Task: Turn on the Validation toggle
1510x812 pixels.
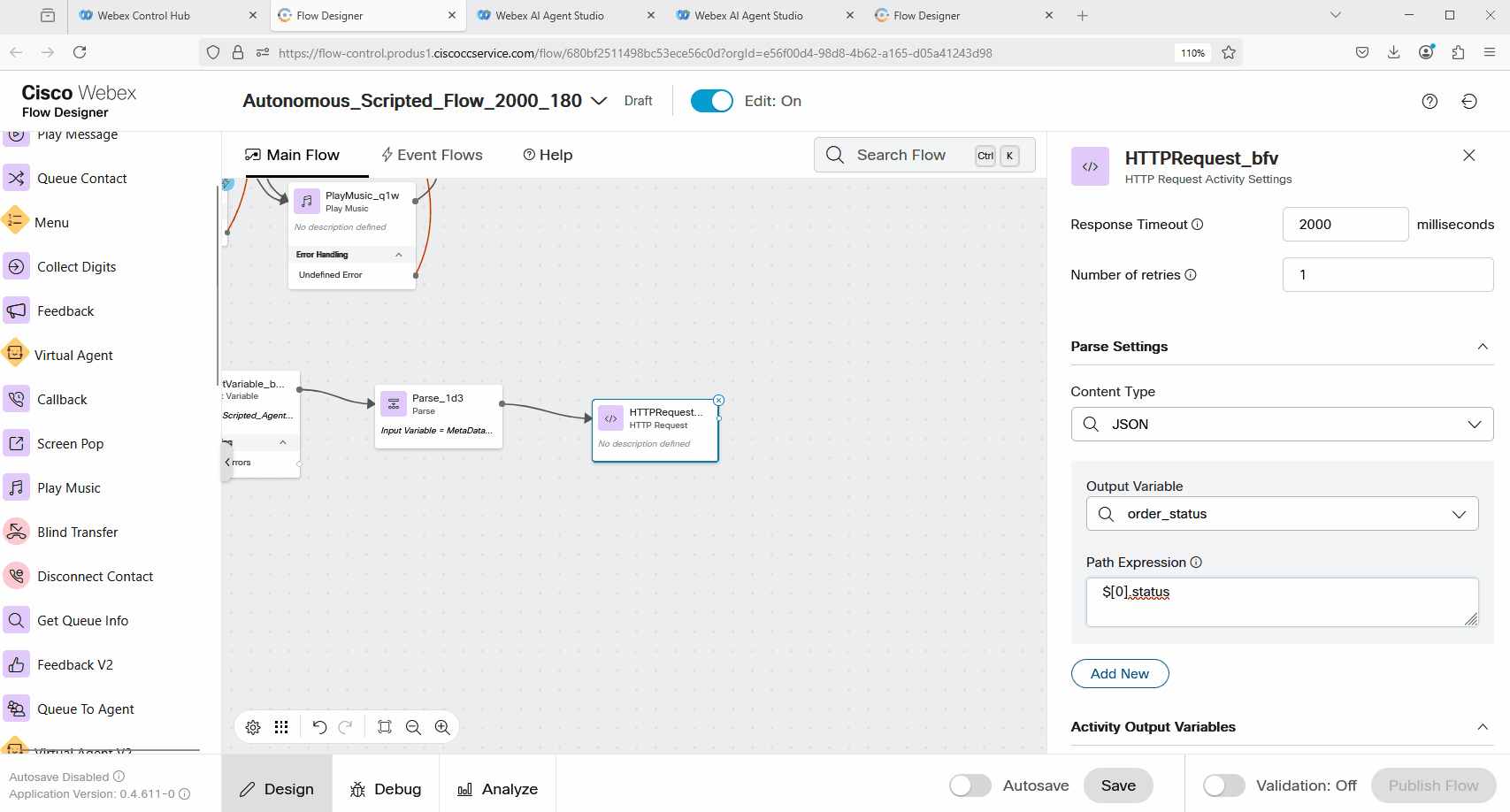Action: pos(1223,785)
